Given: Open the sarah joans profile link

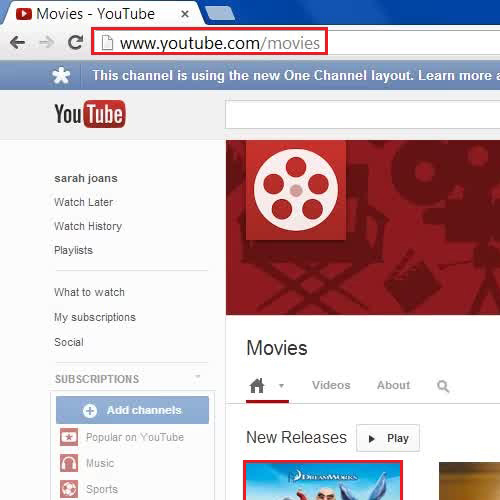Looking at the screenshot, I should click(86, 178).
